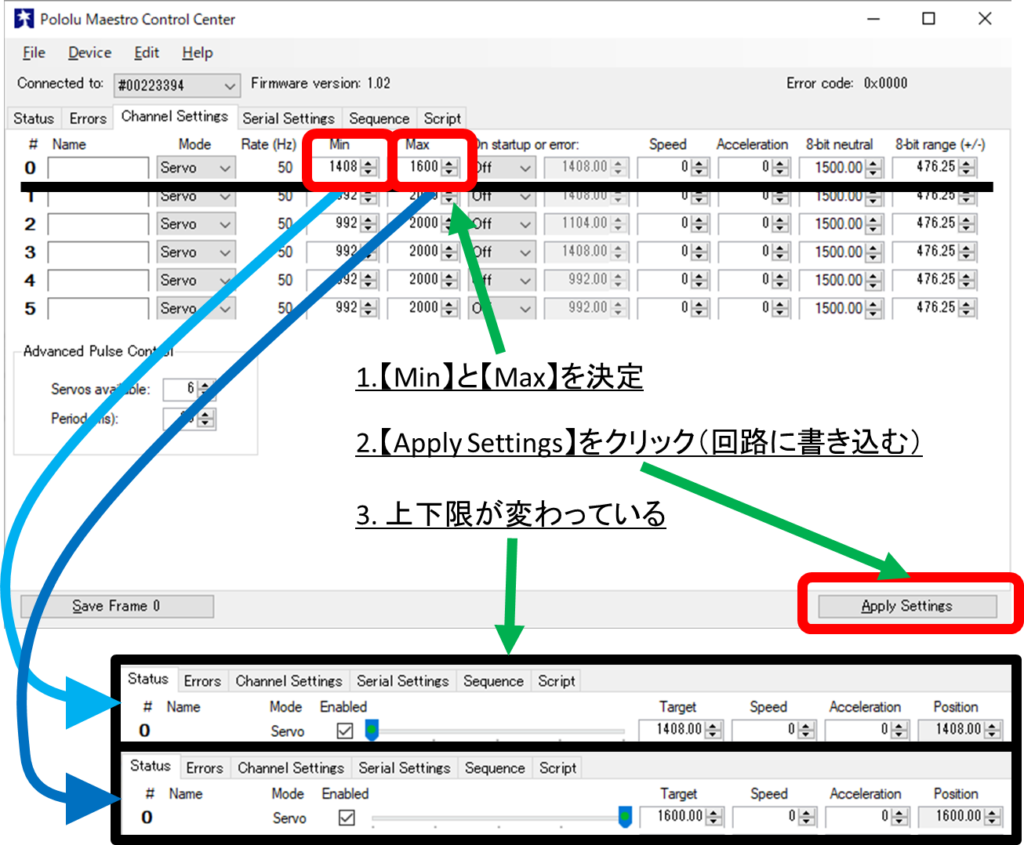Expand the startup-or-error dropdown for channel 5
Image resolution: width=1024 pixels, height=845 pixels.
click(x=502, y=308)
